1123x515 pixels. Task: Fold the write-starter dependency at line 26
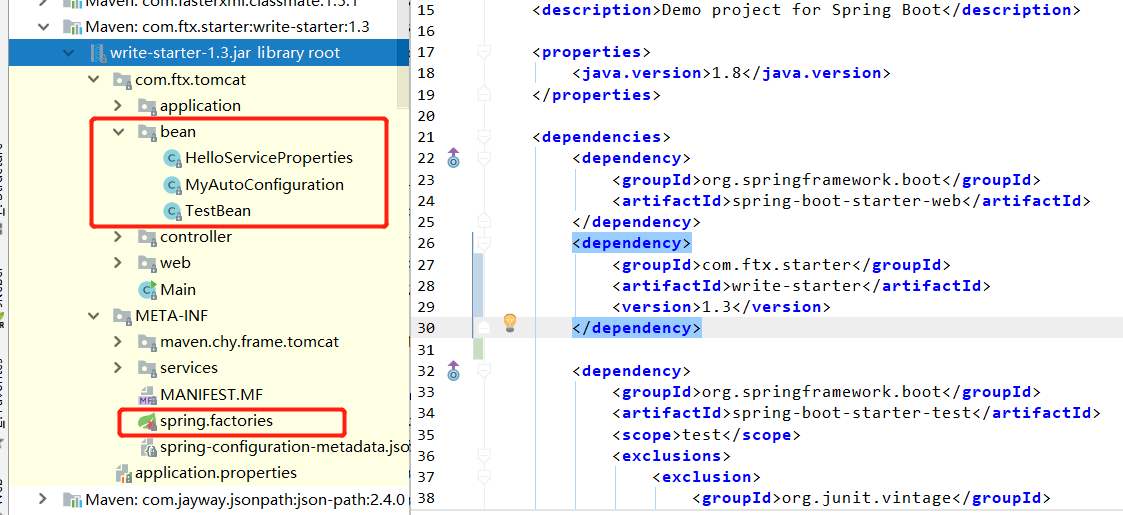point(485,243)
